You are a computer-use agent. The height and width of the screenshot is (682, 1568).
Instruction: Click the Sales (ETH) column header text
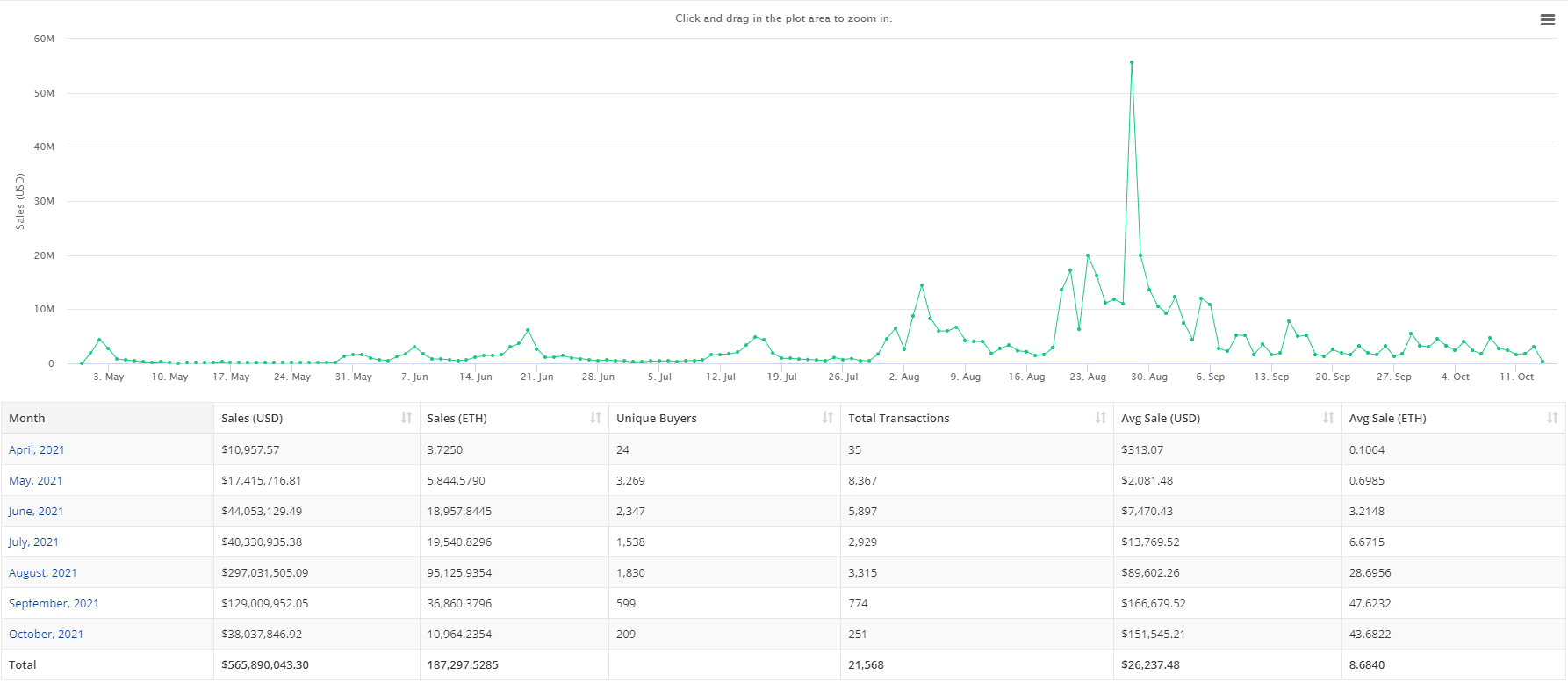click(457, 418)
